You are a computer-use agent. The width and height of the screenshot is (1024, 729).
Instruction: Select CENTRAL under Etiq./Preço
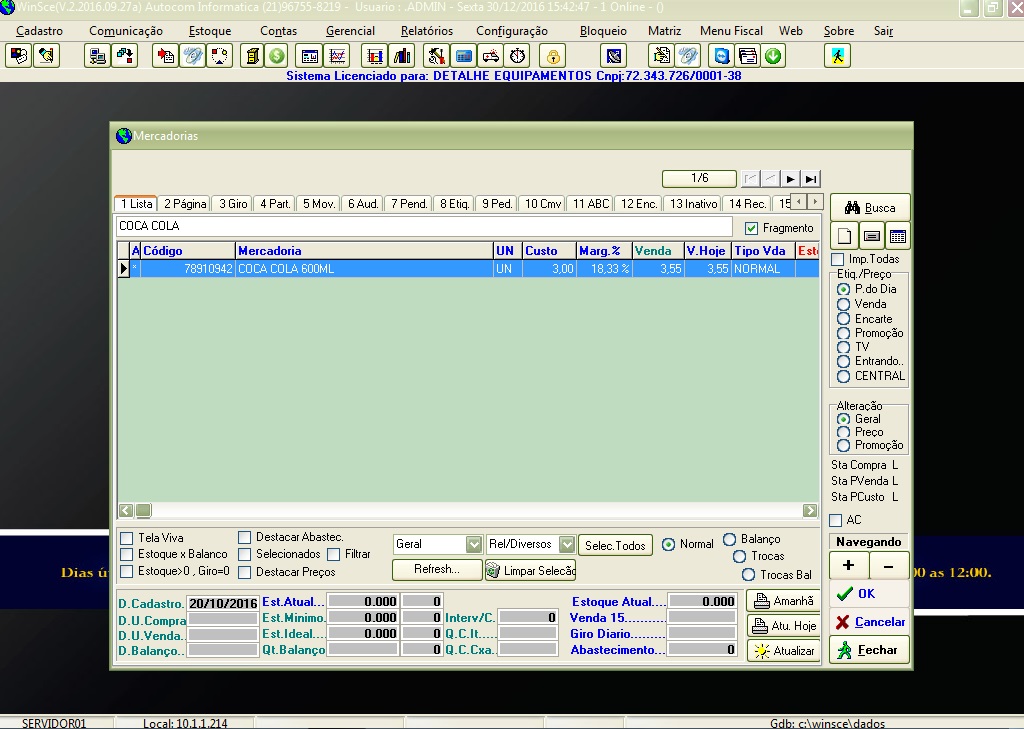(x=844, y=376)
